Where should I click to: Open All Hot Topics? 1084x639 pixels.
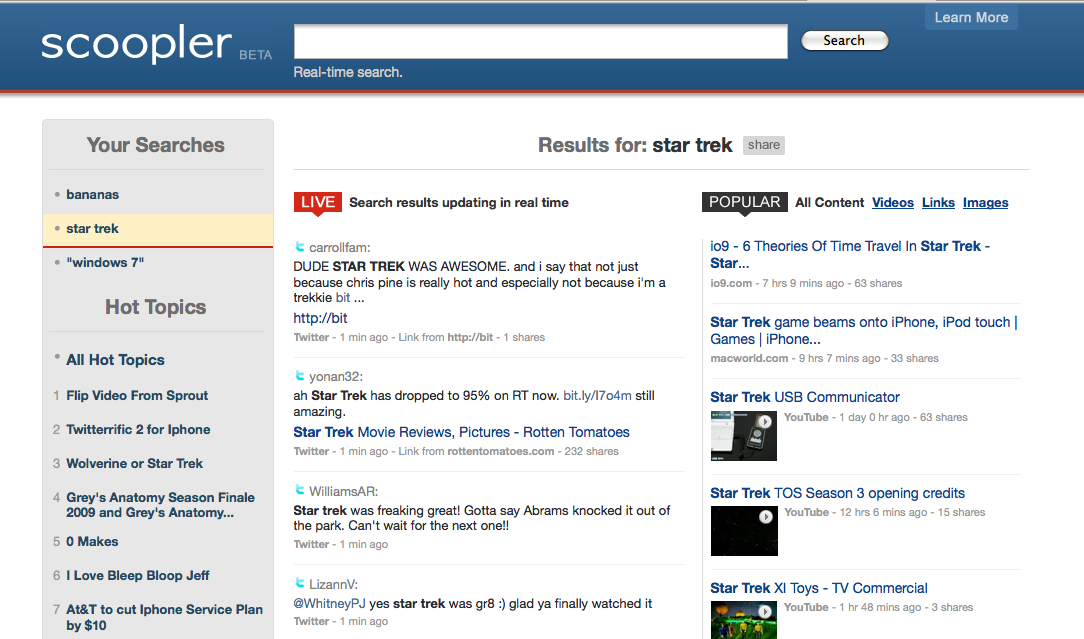(115, 360)
